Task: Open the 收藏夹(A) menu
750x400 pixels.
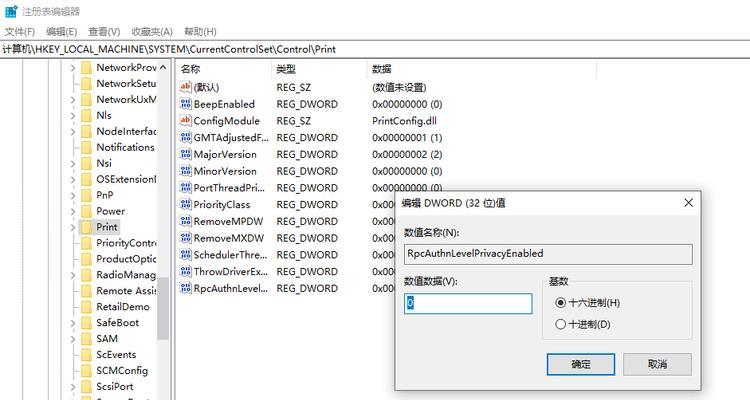Action: pos(152,32)
